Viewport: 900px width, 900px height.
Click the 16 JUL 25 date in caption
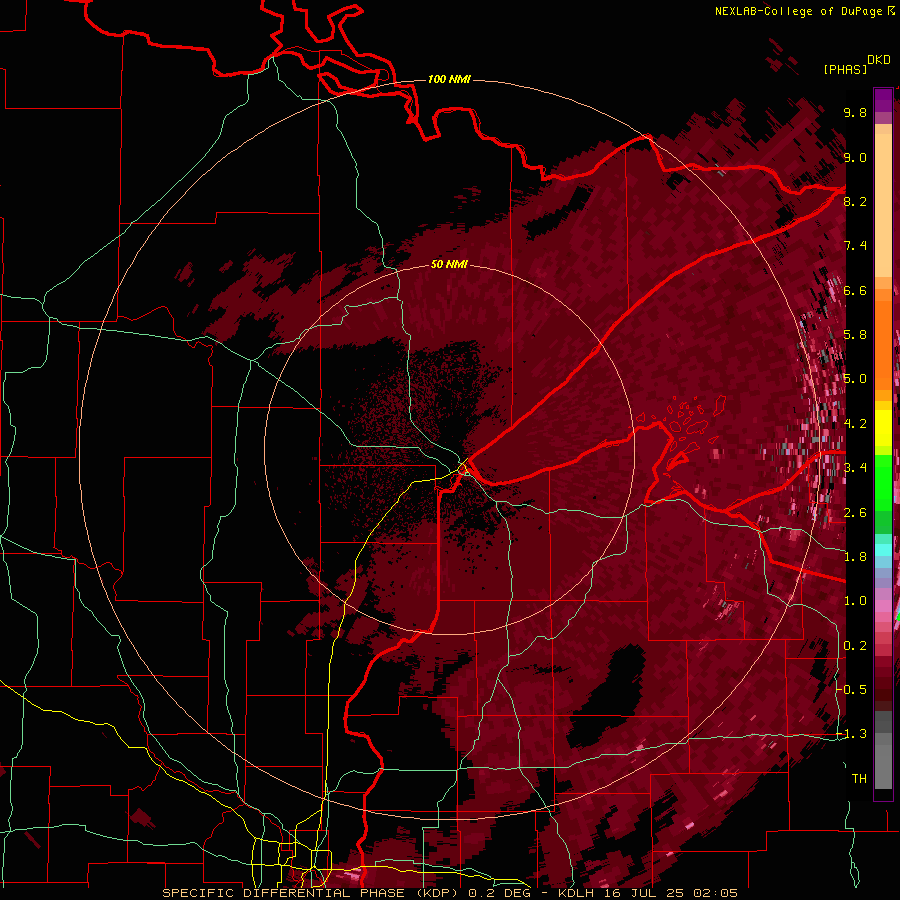(646, 893)
